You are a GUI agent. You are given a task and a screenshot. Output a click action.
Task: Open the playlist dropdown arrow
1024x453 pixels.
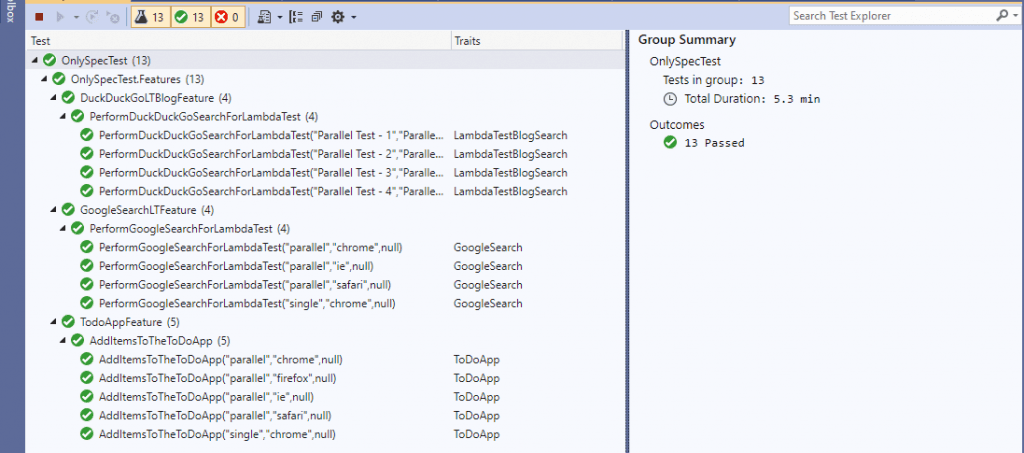click(x=280, y=17)
